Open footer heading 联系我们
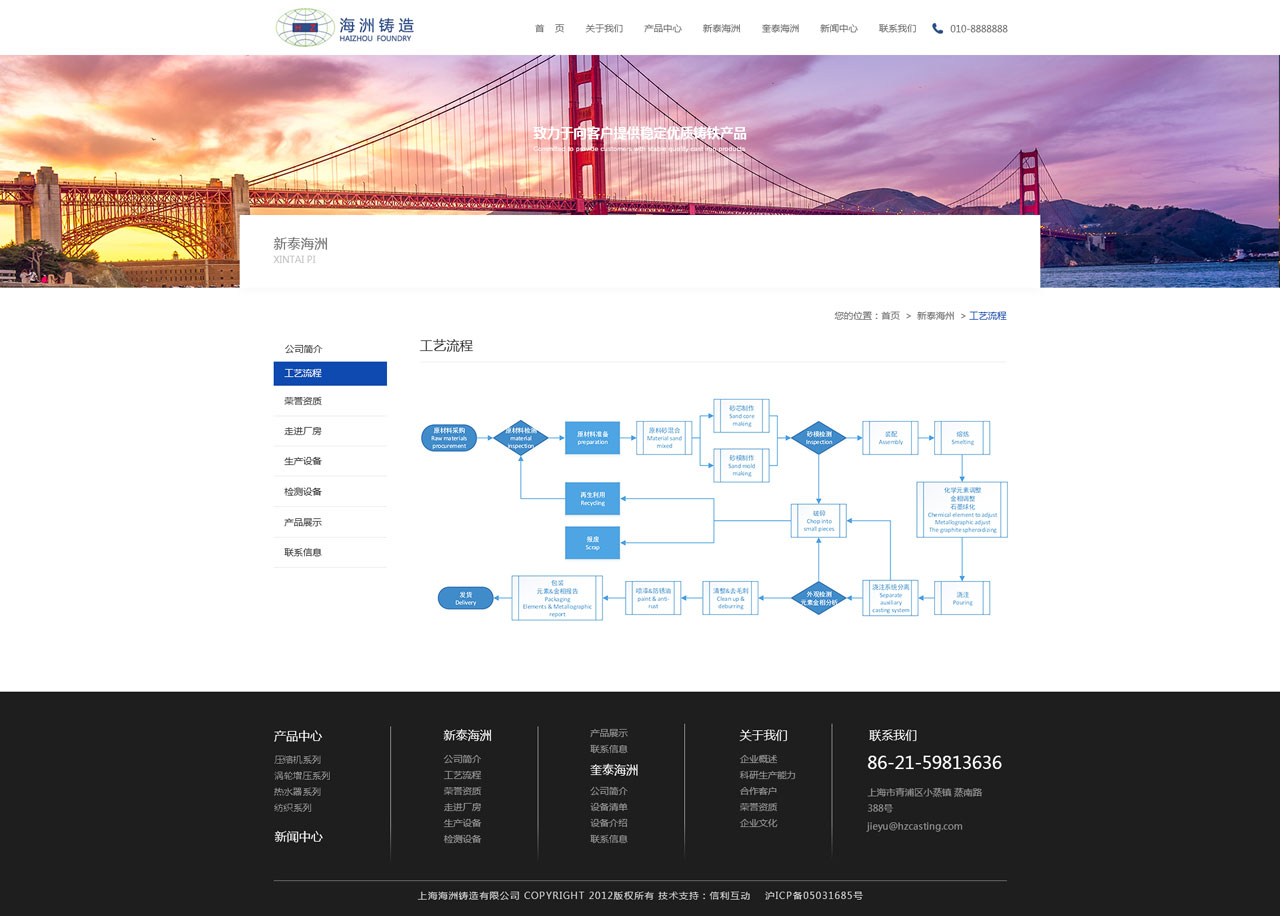This screenshot has height=916, width=1280. click(893, 736)
